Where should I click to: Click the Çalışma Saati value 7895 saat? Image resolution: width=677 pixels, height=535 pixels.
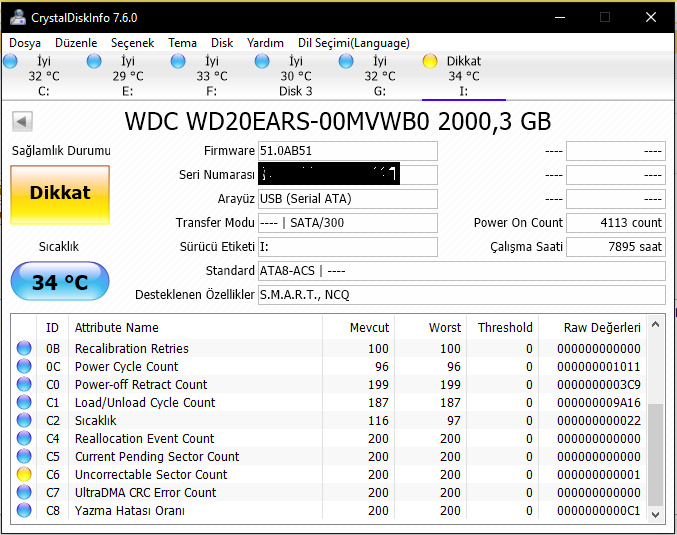(616, 247)
